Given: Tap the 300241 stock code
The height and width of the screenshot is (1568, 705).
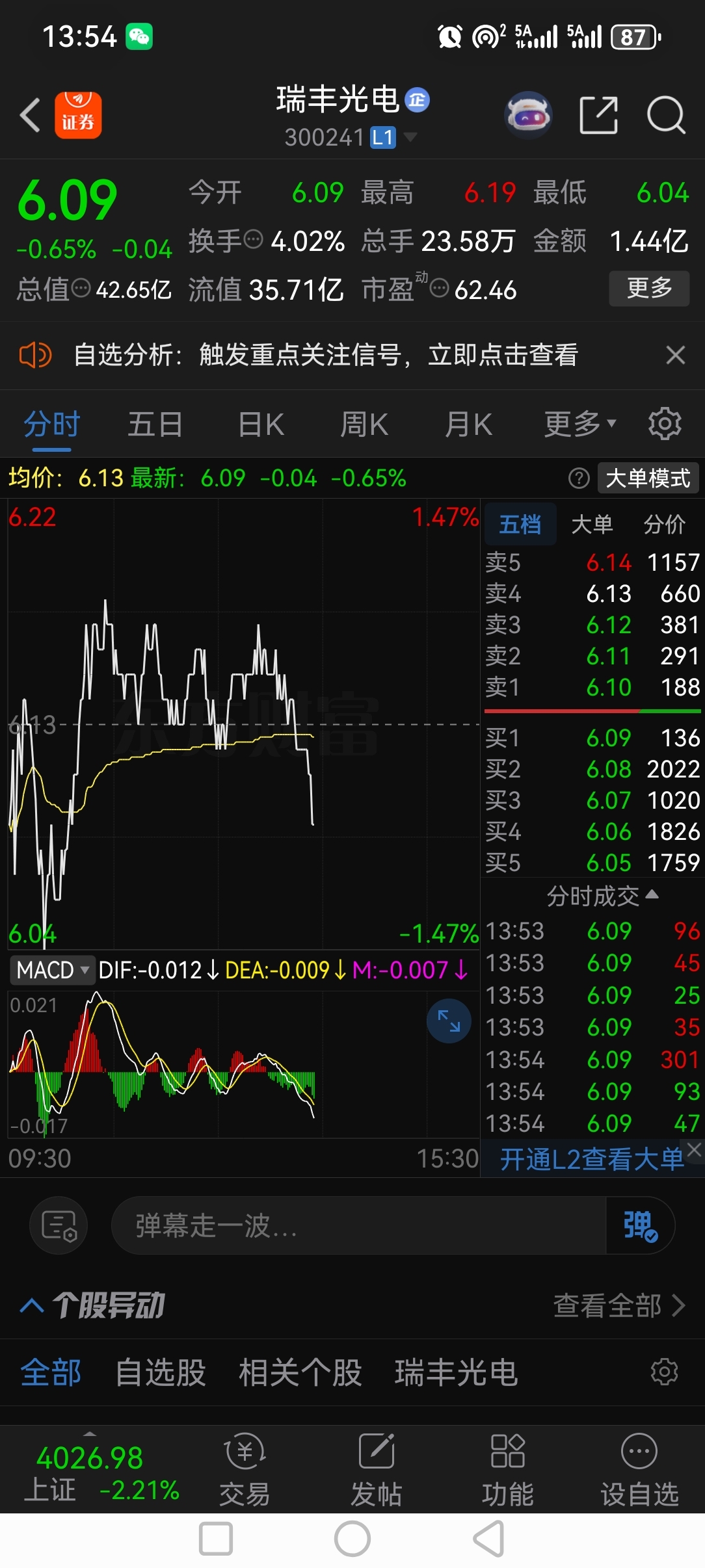Looking at the screenshot, I should coord(325,138).
